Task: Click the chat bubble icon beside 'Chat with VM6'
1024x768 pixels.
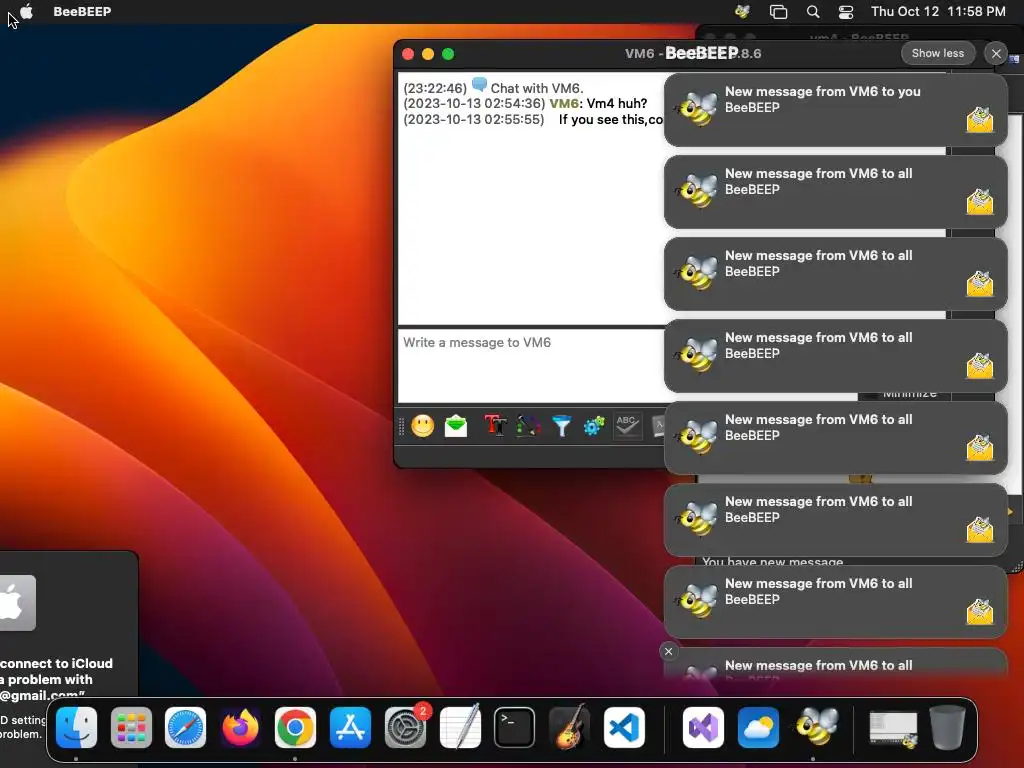Action: [x=479, y=84]
